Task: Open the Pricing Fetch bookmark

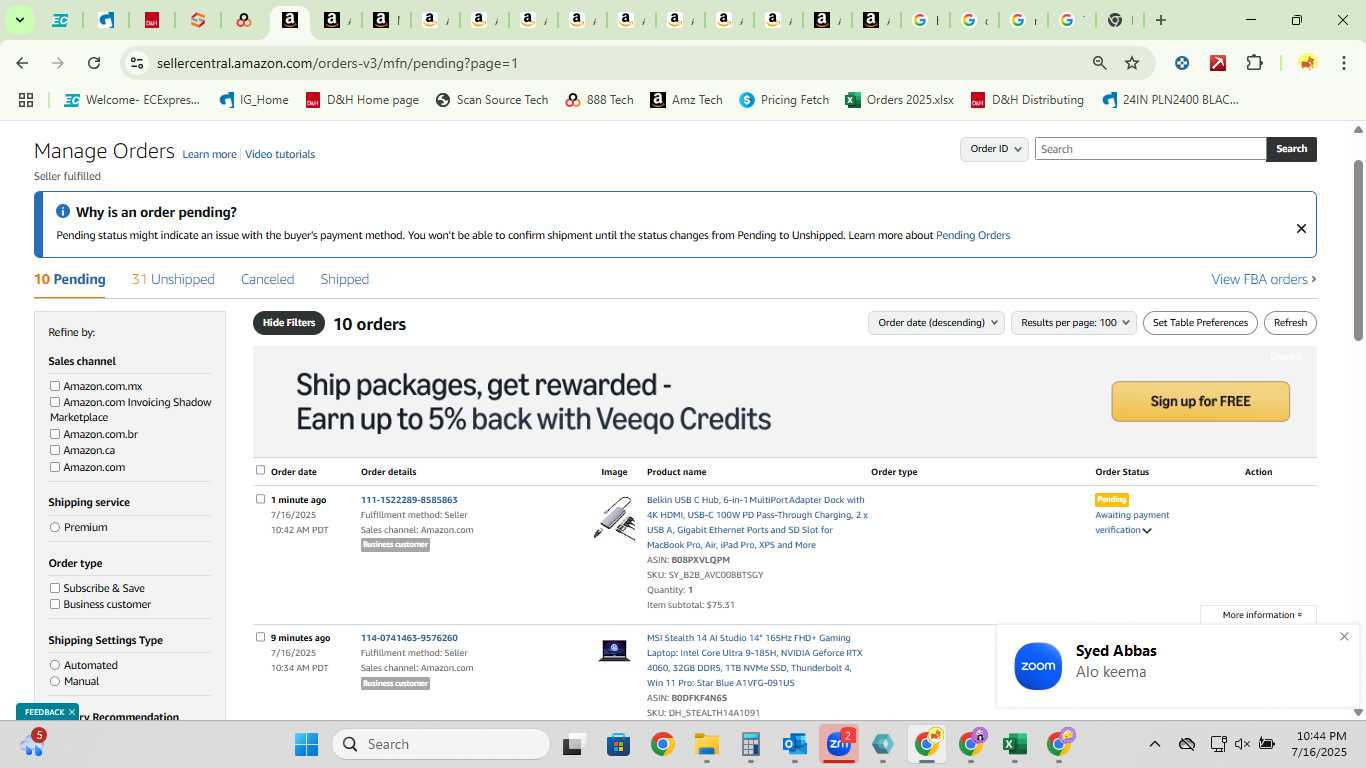Action: coord(784,100)
